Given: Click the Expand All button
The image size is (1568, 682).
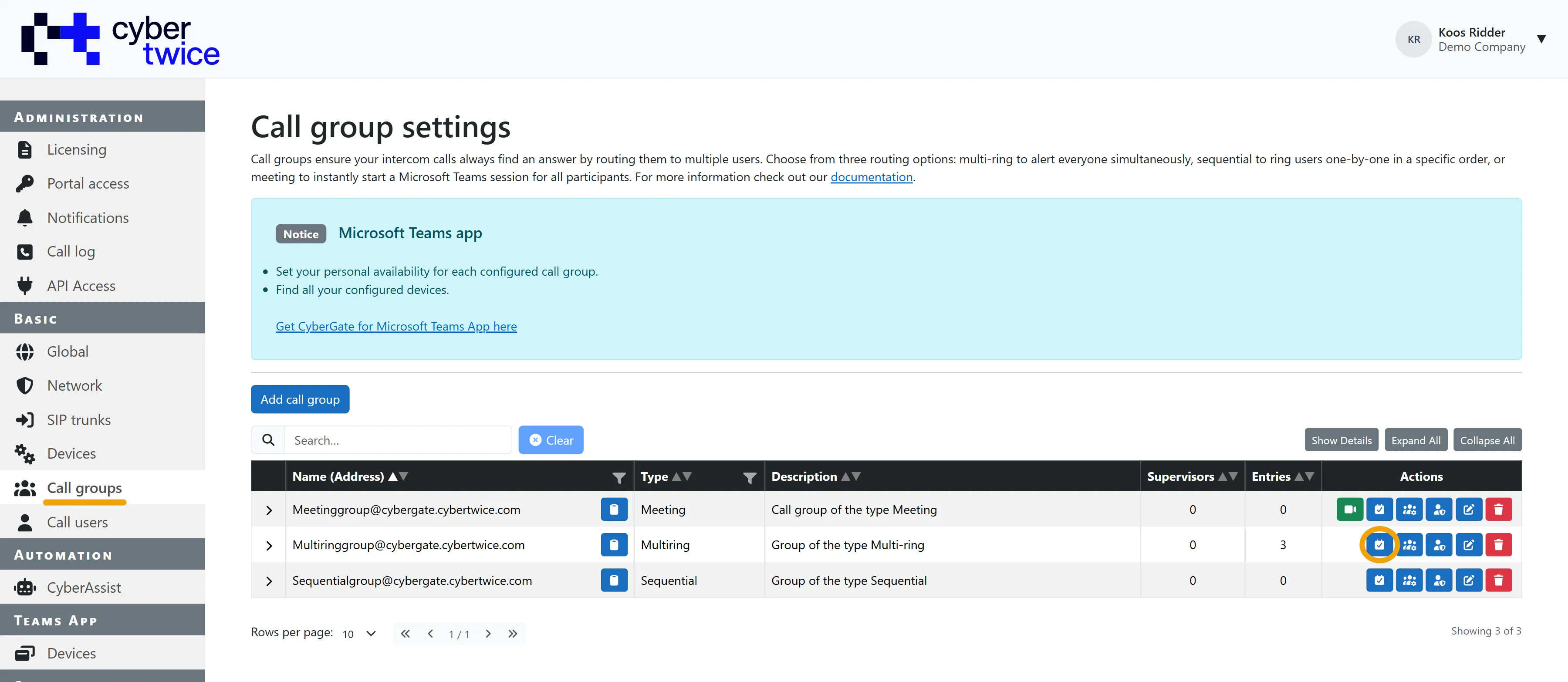Looking at the screenshot, I should (1416, 440).
